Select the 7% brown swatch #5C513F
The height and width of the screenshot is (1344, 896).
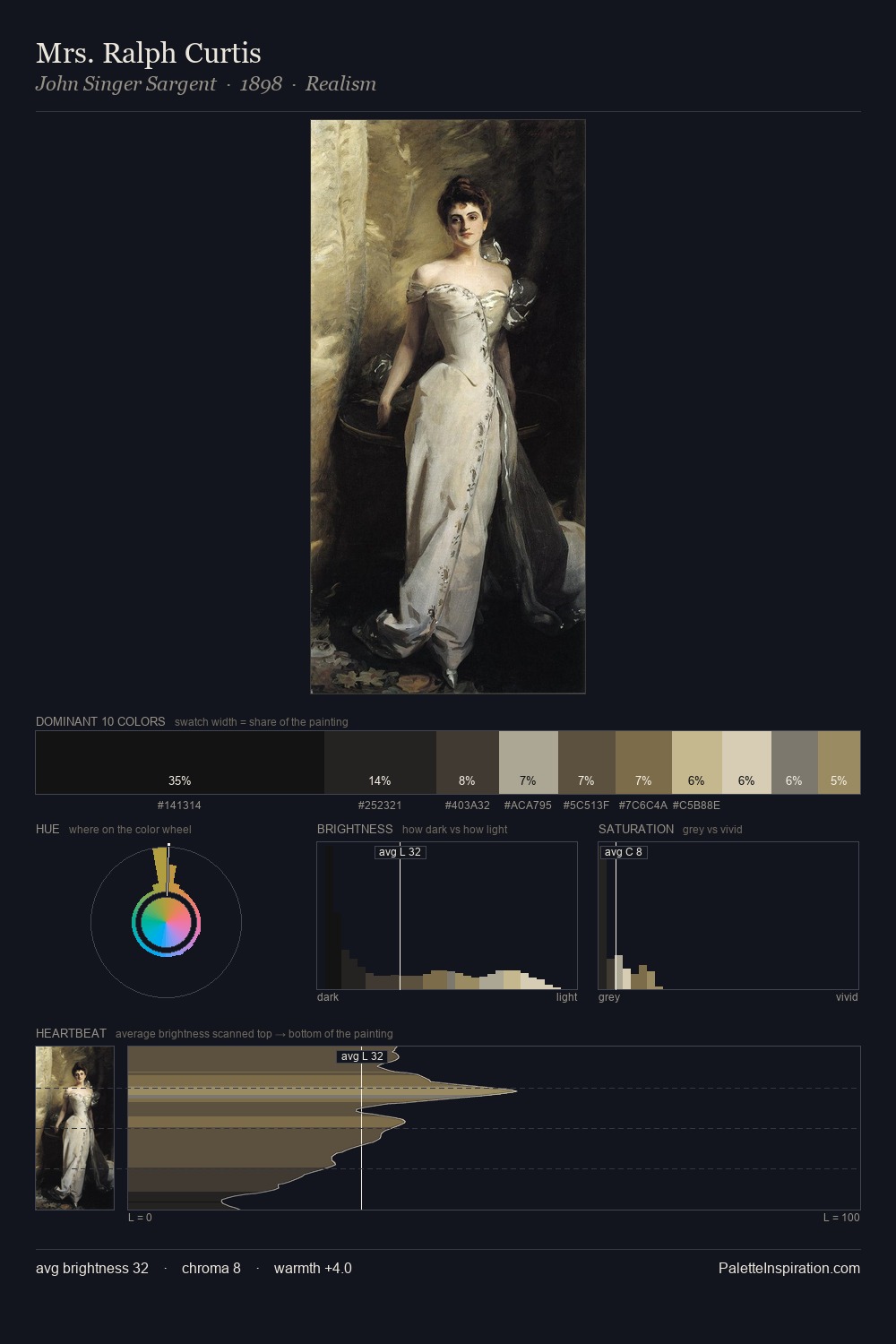(587, 762)
